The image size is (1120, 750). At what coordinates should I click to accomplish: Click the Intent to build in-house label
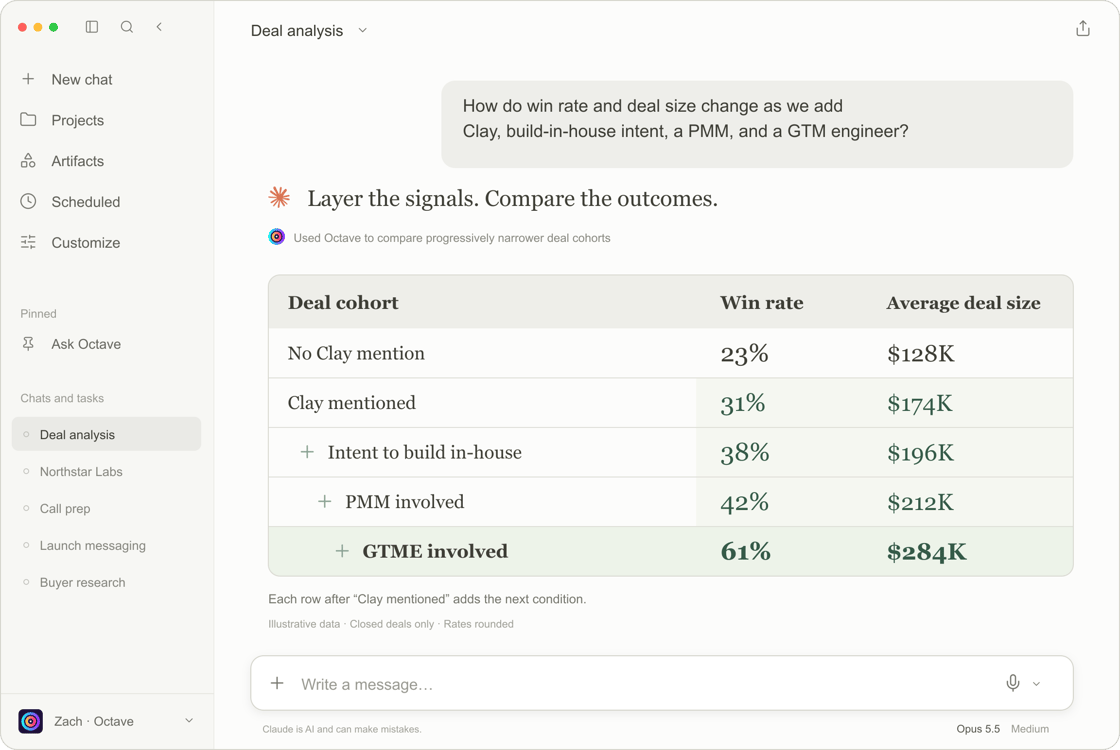click(424, 451)
